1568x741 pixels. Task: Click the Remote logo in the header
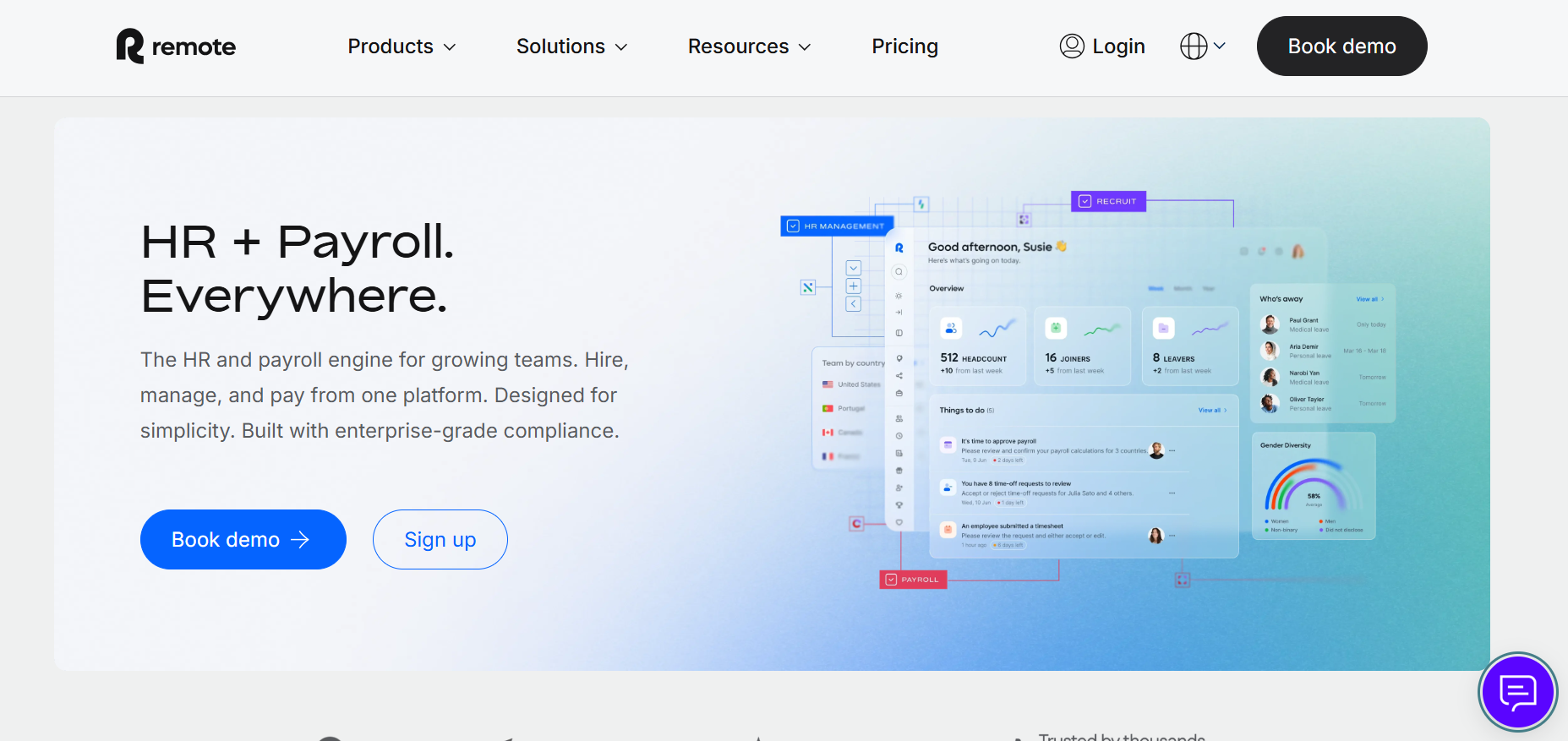pos(176,46)
